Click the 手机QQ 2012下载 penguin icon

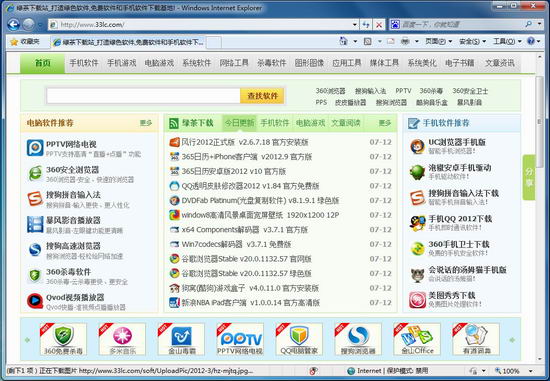coord(417,223)
